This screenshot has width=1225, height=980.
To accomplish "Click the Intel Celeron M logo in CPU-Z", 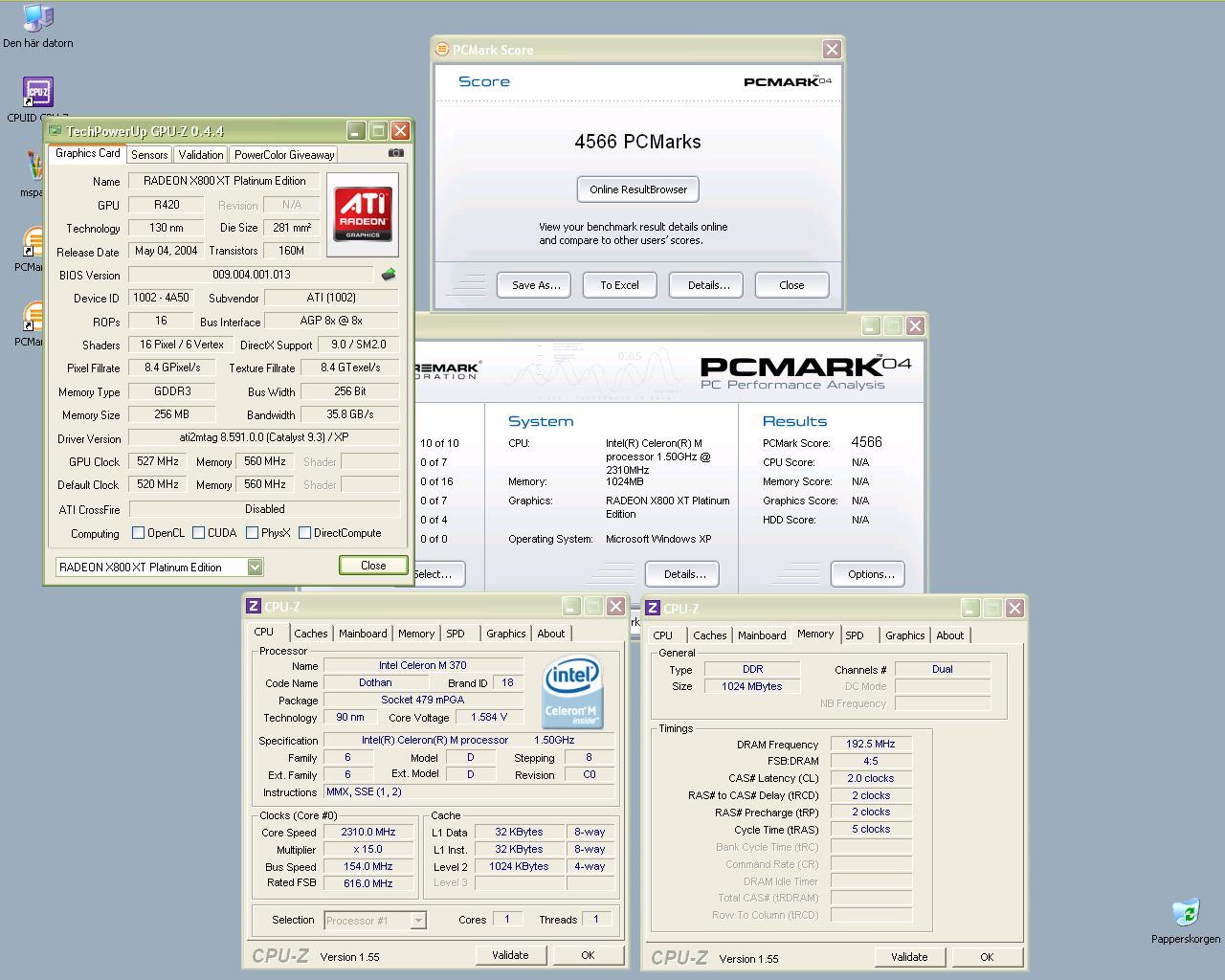I will pyautogui.click(x=572, y=692).
